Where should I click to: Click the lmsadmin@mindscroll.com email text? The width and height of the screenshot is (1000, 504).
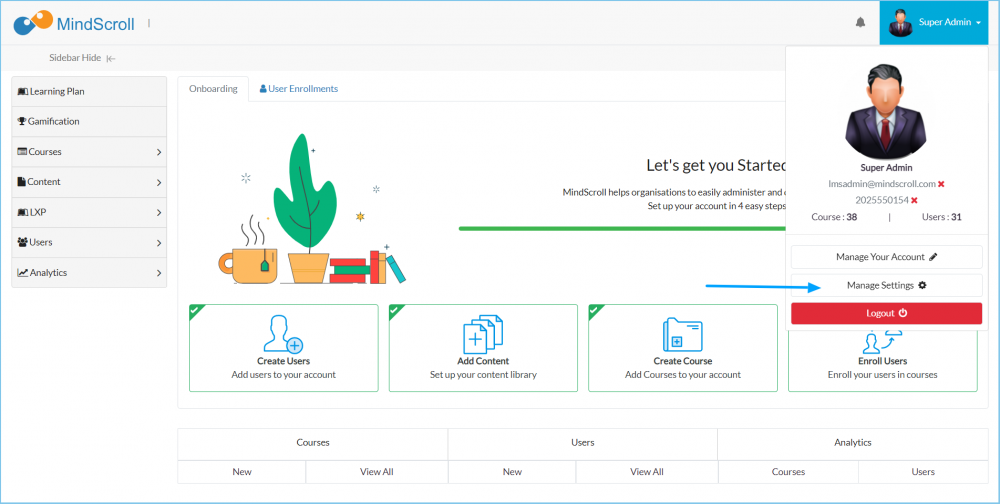[x=881, y=184]
